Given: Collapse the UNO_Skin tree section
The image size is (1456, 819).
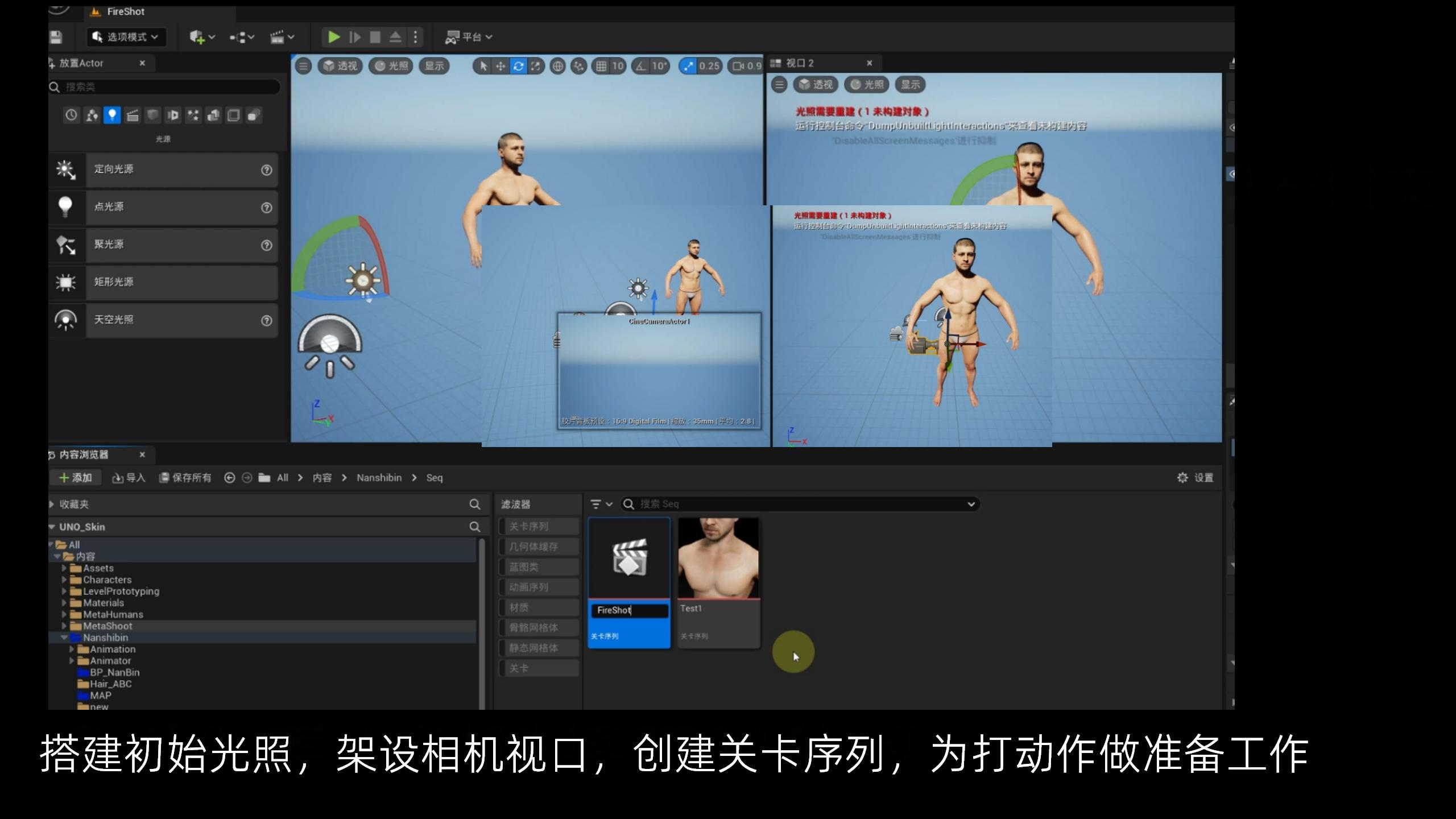Looking at the screenshot, I should [x=52, y=527].
